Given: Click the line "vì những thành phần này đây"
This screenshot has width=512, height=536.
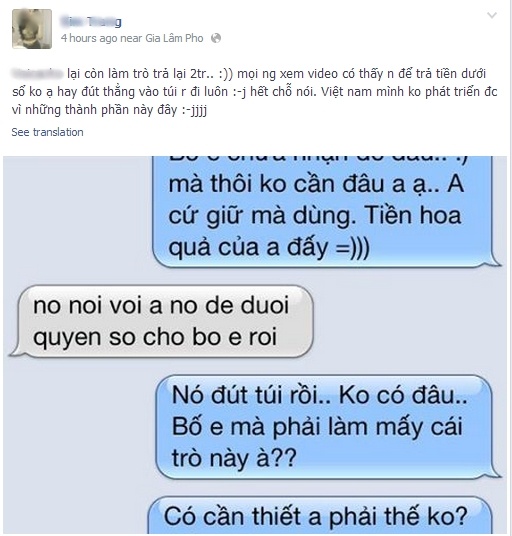Looking at the screenshot, I should point(94,110).
